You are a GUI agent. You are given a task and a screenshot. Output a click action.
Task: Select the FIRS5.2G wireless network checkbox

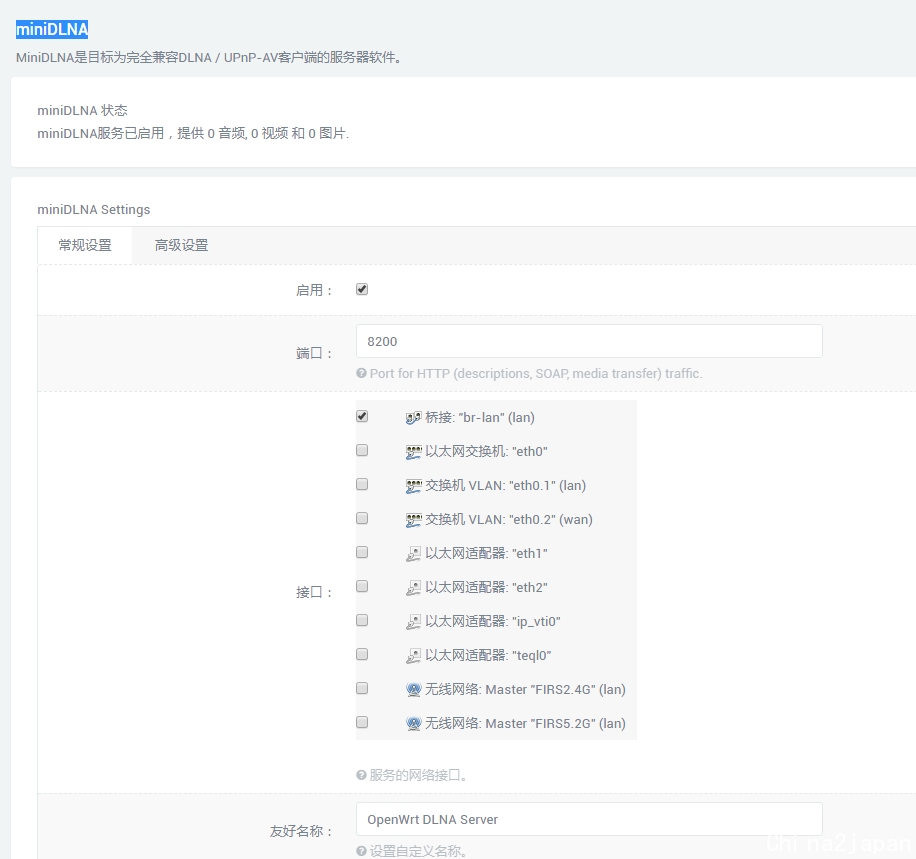[x=362, y=722]
